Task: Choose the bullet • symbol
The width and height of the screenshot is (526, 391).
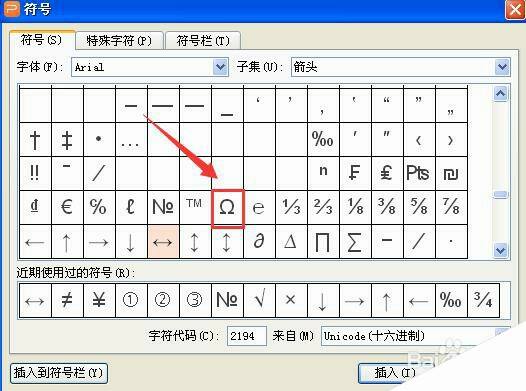Action: tap(99, 140)
